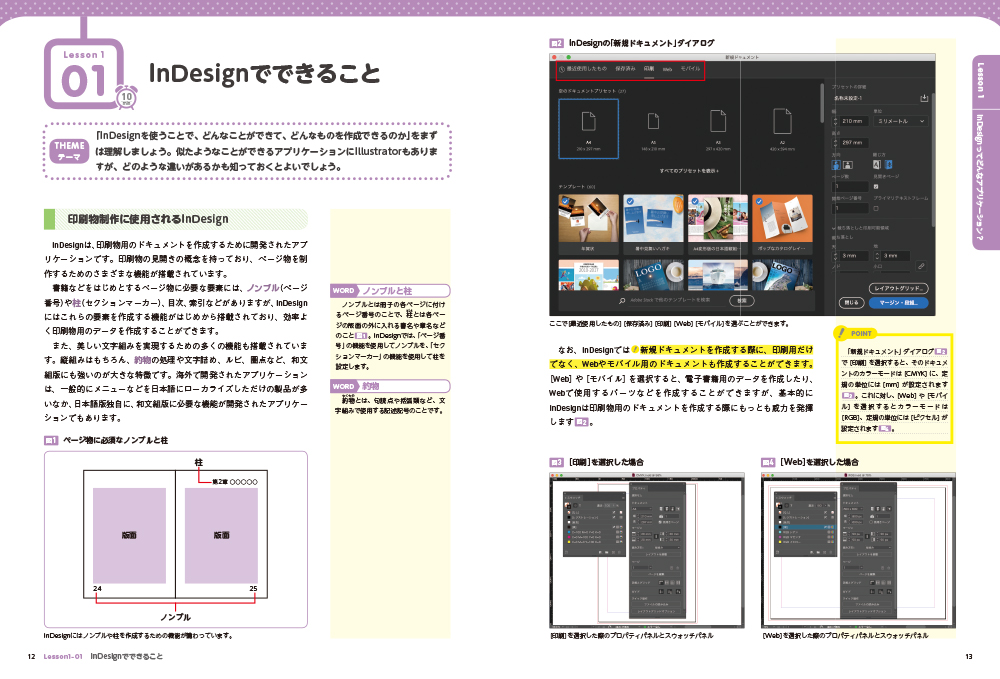This screenshot has width=1000, height=679.
Task: Click the レイアウトグリッド button
Action: pos(898,288)
